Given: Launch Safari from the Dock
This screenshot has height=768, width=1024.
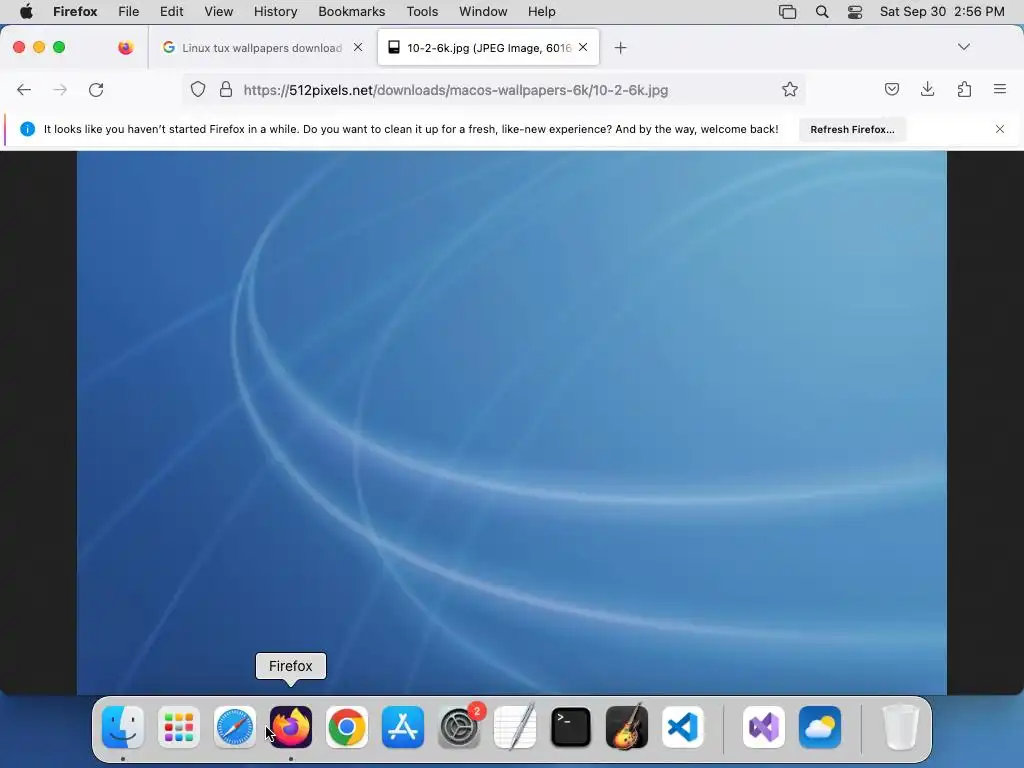Looking at the screenshot, I should coord(235,727).
